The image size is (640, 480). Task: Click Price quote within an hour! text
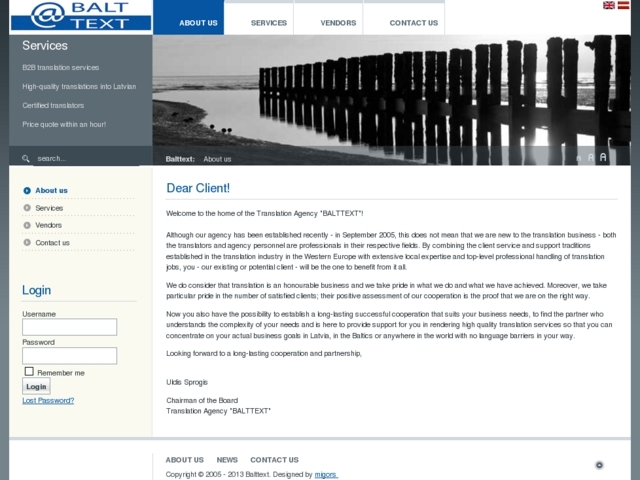[64, 124]
